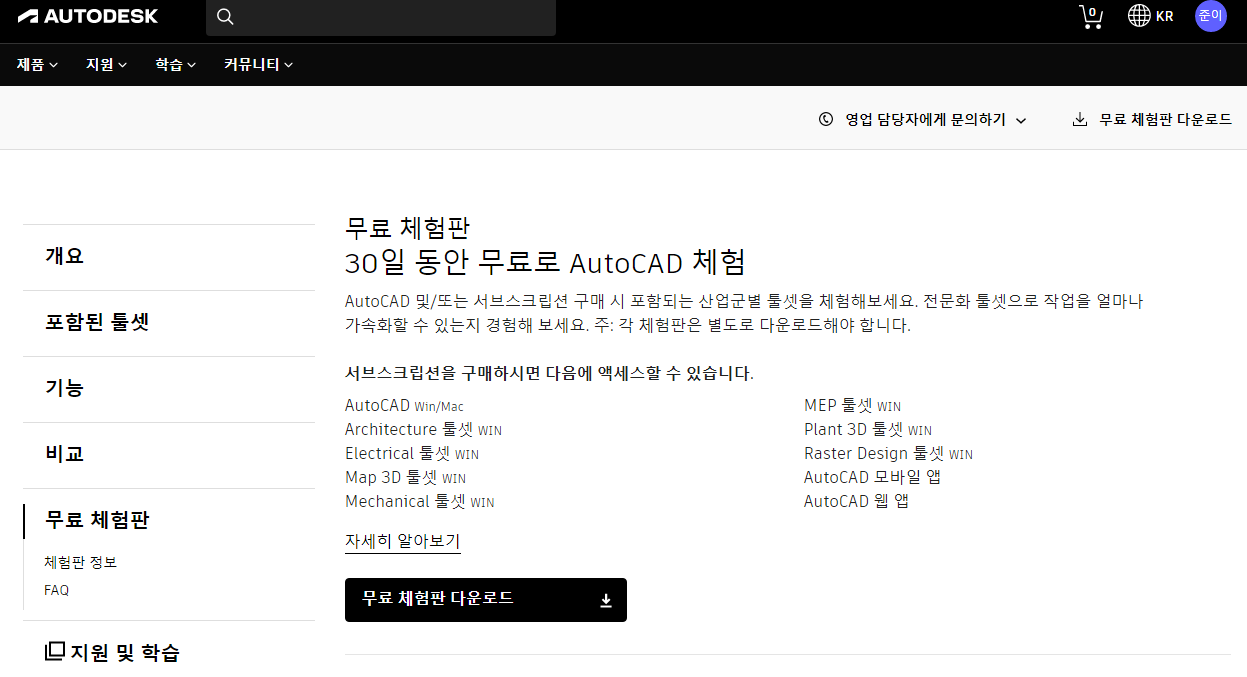Click the Plant 3D 툴셋 WIN entry
This screenshot has width=1247, height=677.
pos(868,430)
